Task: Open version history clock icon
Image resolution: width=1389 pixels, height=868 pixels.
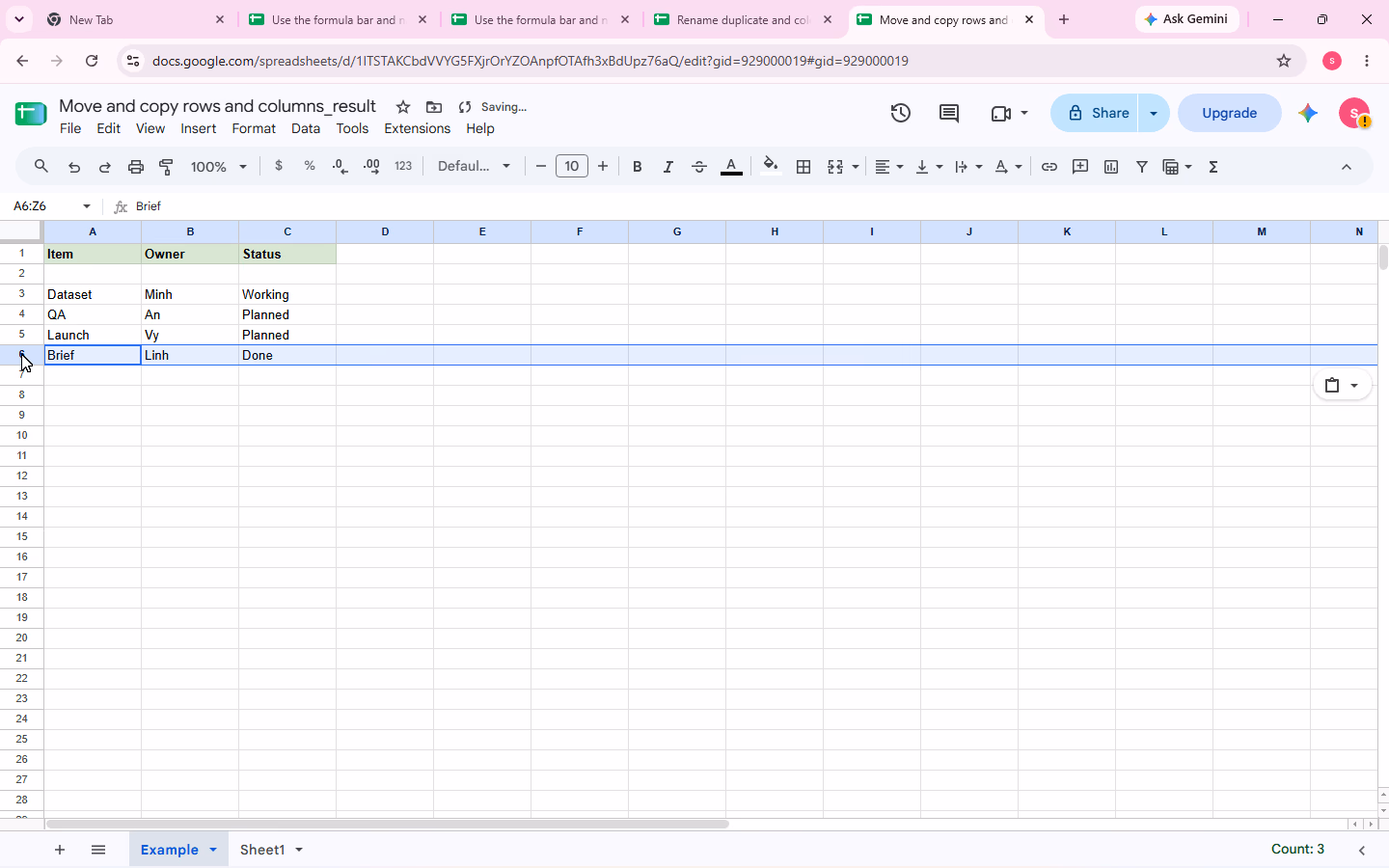Action: 901,113
